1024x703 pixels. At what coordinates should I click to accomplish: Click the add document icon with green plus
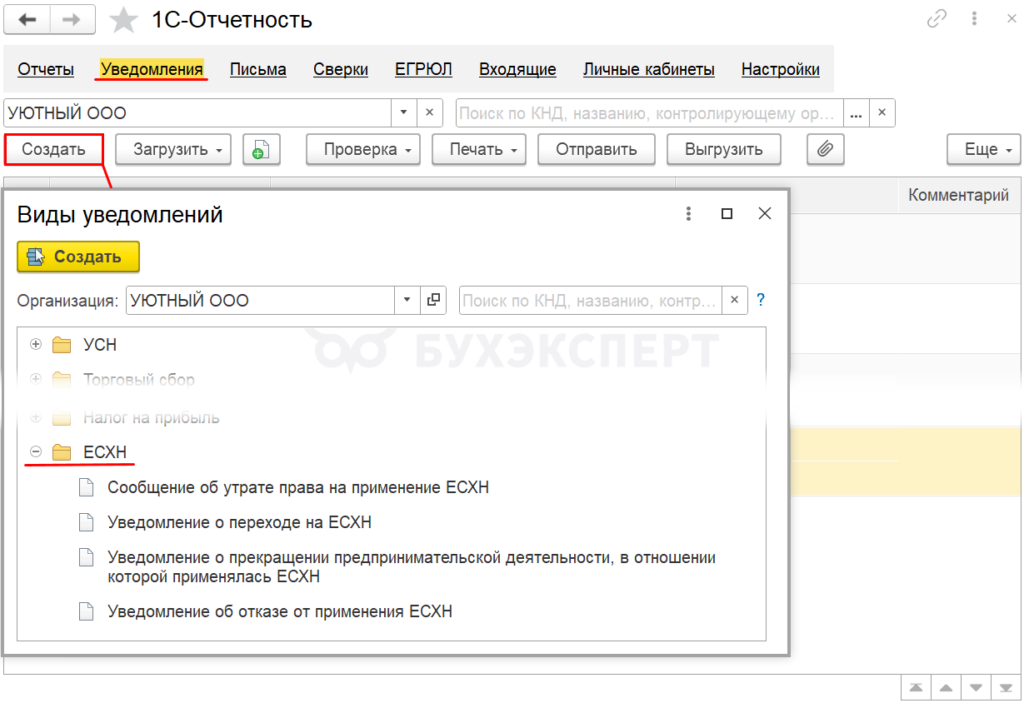point(261,150)
